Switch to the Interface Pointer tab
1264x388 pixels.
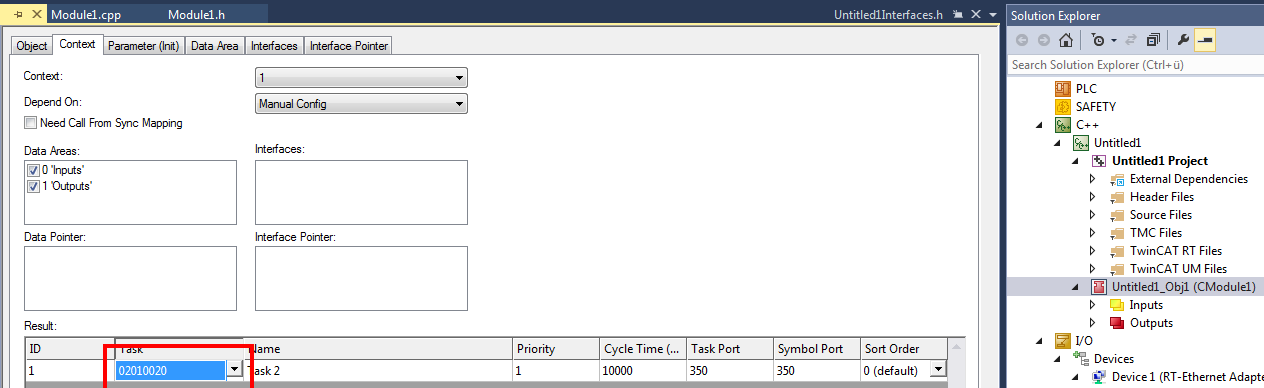pos(348,46)
